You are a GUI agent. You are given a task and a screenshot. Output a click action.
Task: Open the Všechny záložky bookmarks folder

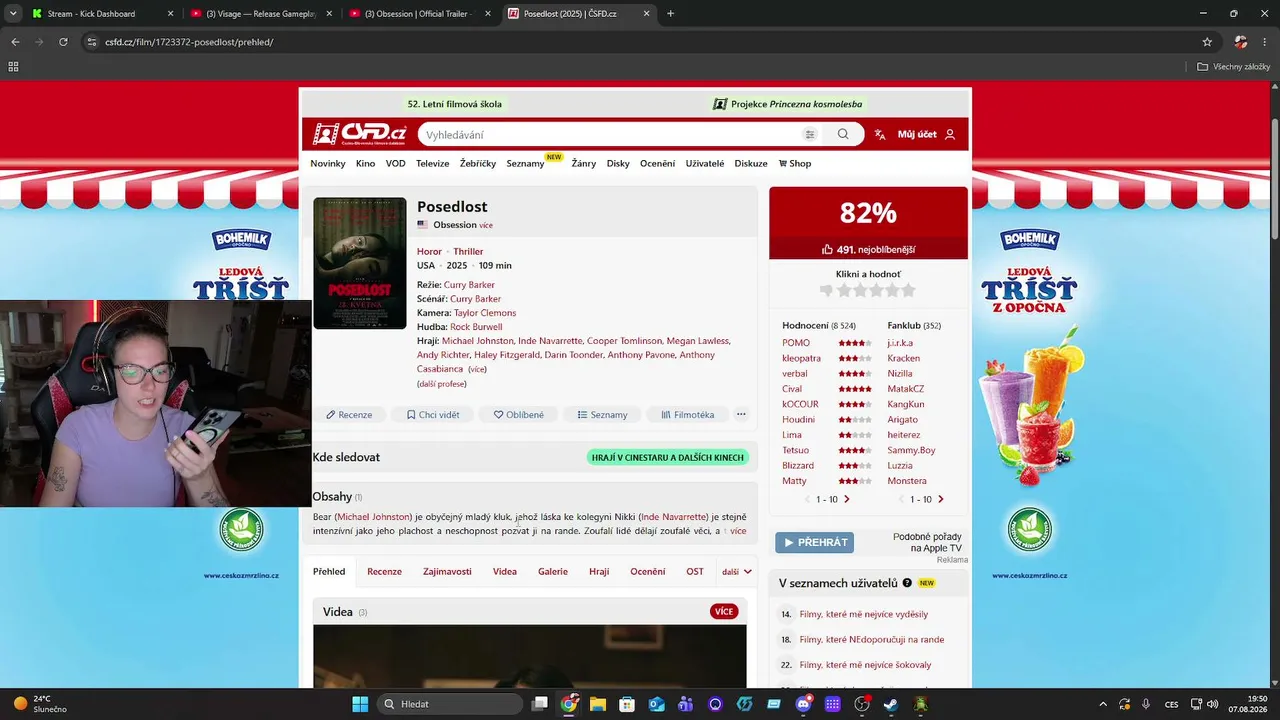[x=1234, y=67]
